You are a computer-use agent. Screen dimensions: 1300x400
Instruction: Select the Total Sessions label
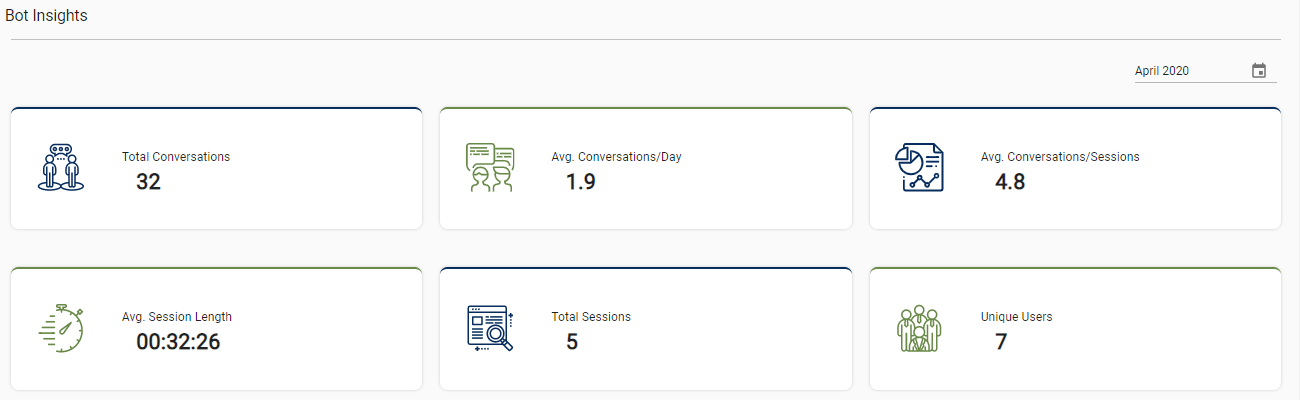point(591,317)
